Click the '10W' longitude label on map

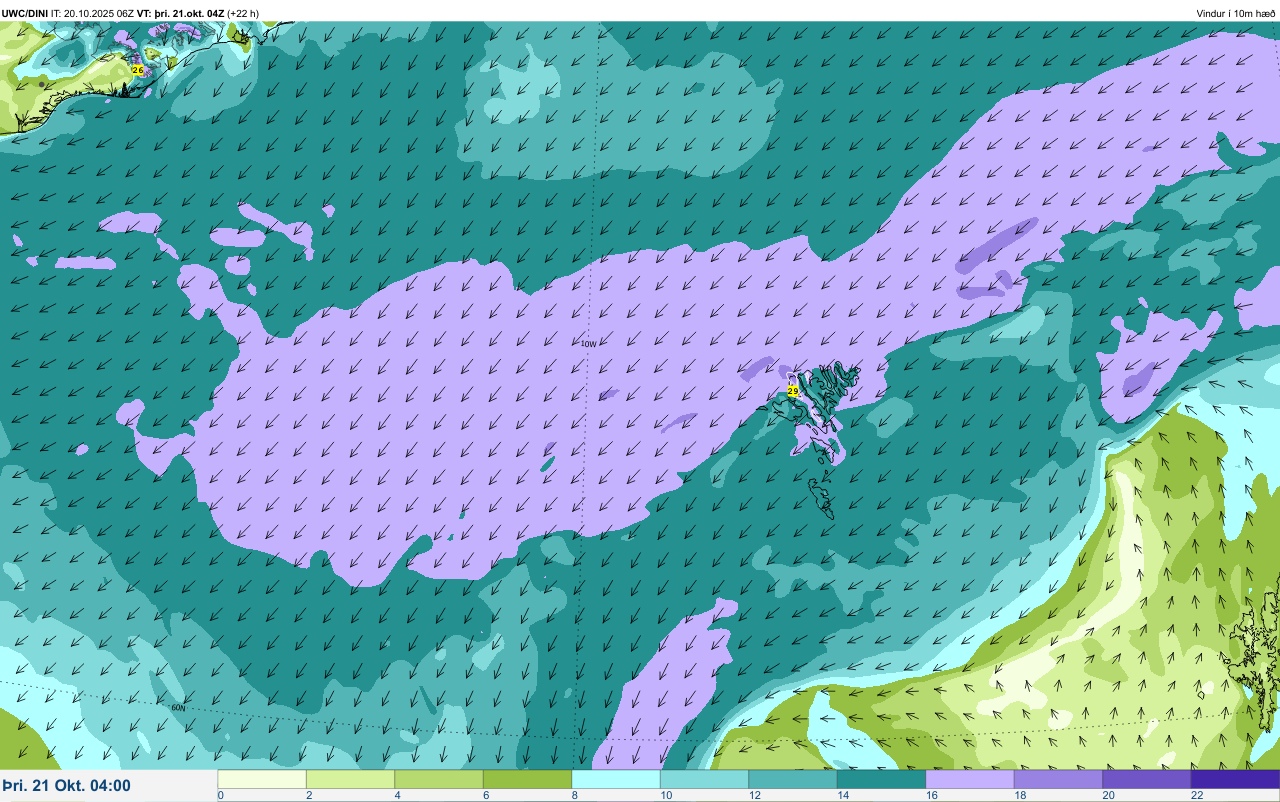[x=589, y=344]
